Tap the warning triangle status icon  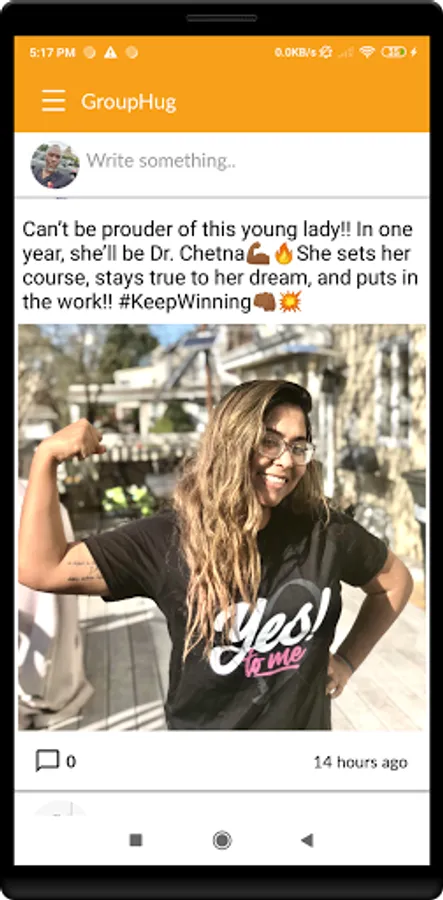110,53
